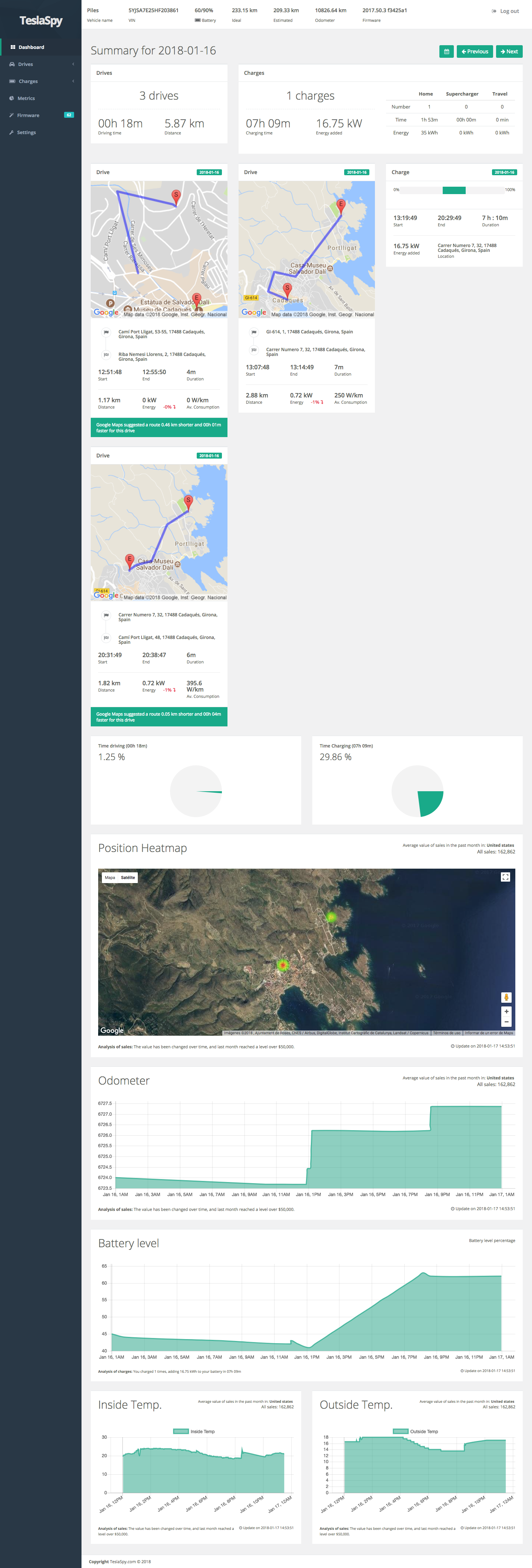The height and width of the screenshot is (1568, 532).
Task: Click the Time Charging pie chart
Action: 418,791
